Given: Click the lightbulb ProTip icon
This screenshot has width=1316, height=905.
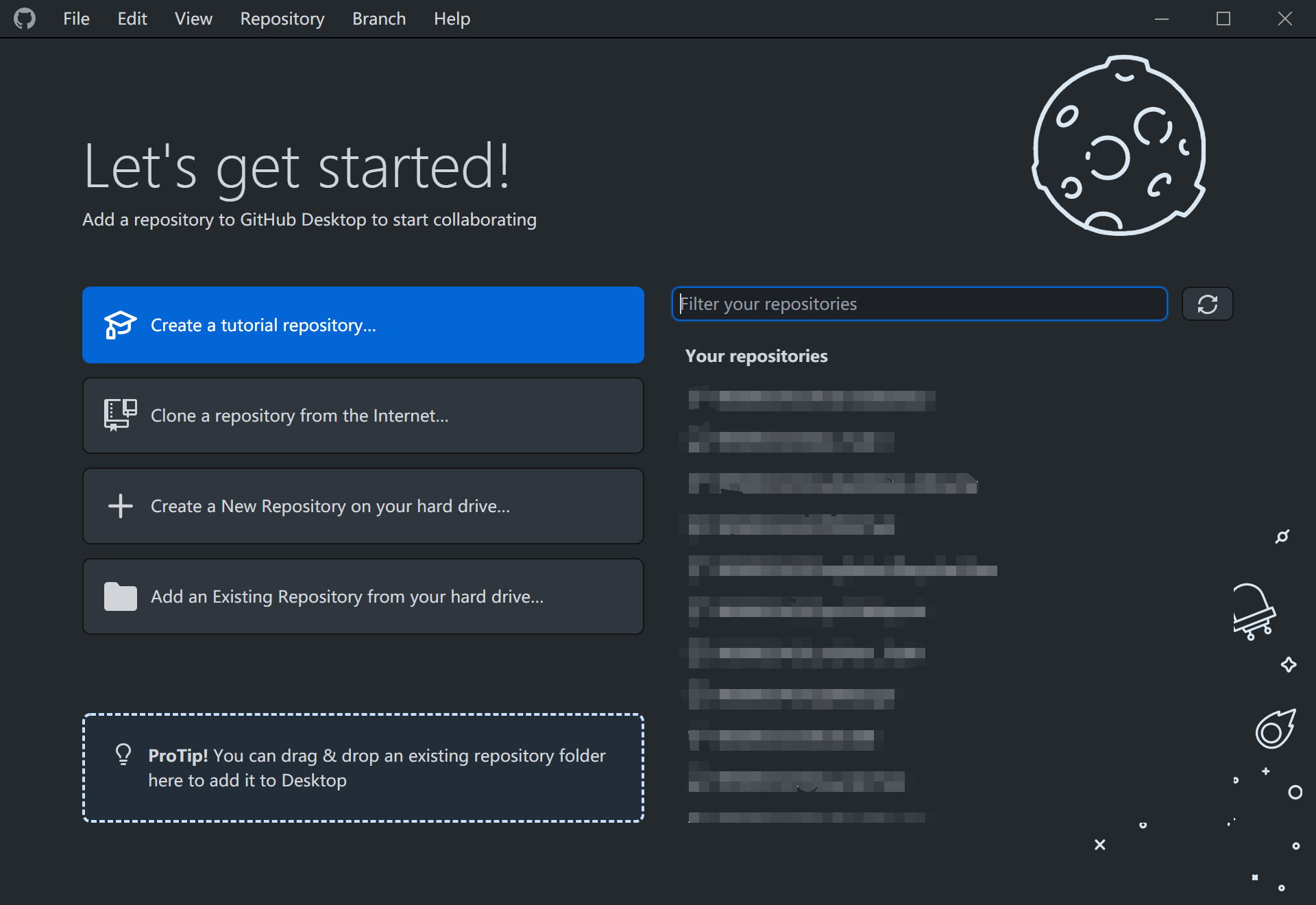Looking at the screenshot, I should pos(123,754).
